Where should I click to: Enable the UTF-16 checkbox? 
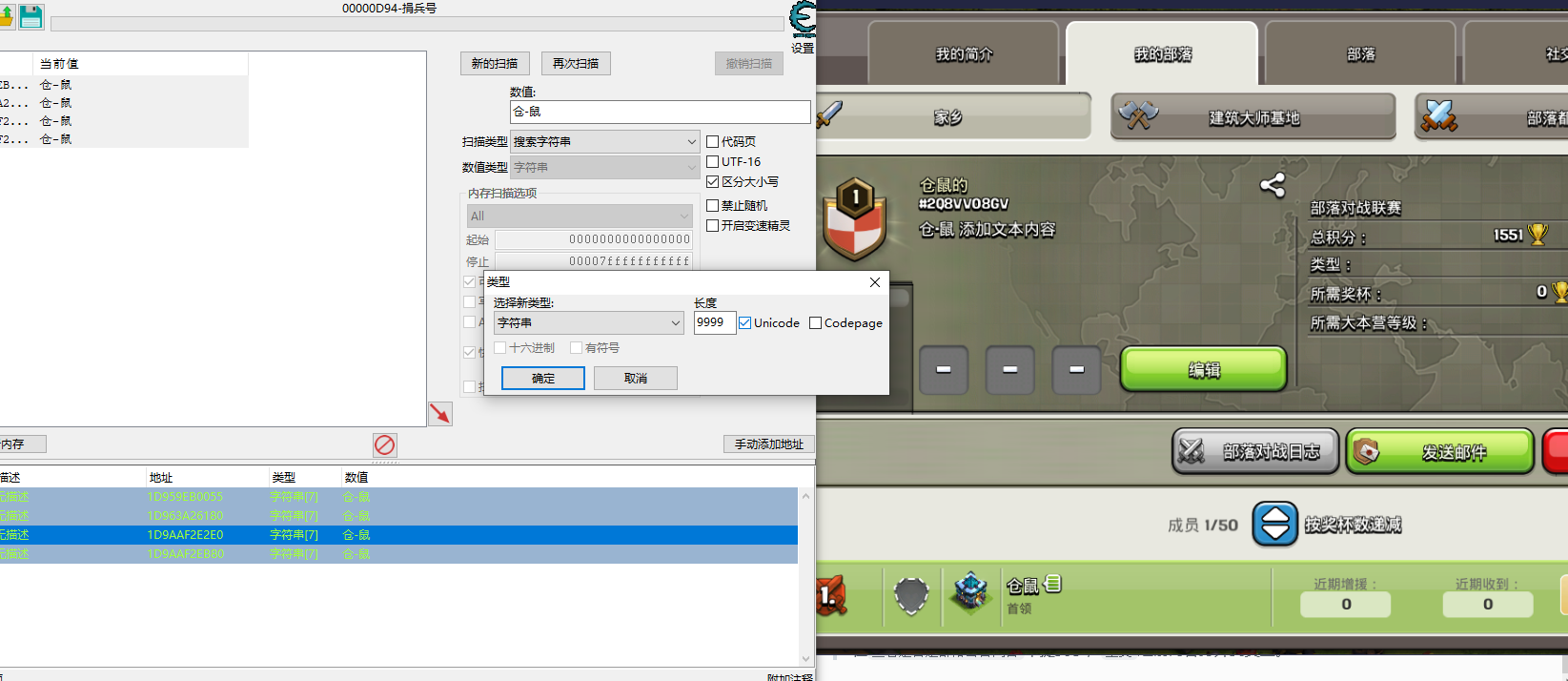pos(712,161)
